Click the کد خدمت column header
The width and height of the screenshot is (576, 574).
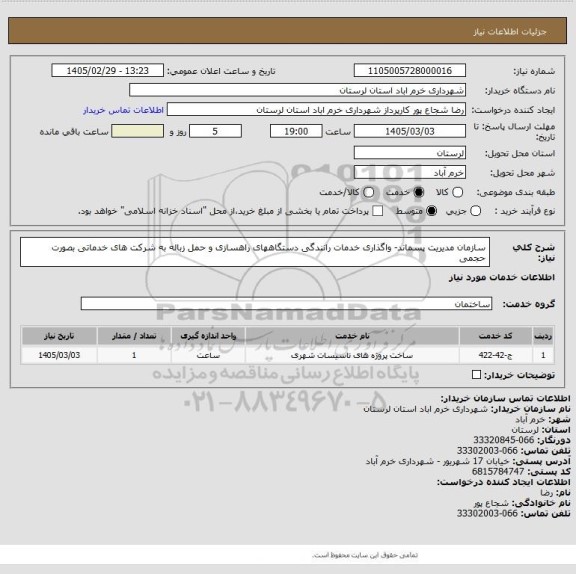click(496, 336)
